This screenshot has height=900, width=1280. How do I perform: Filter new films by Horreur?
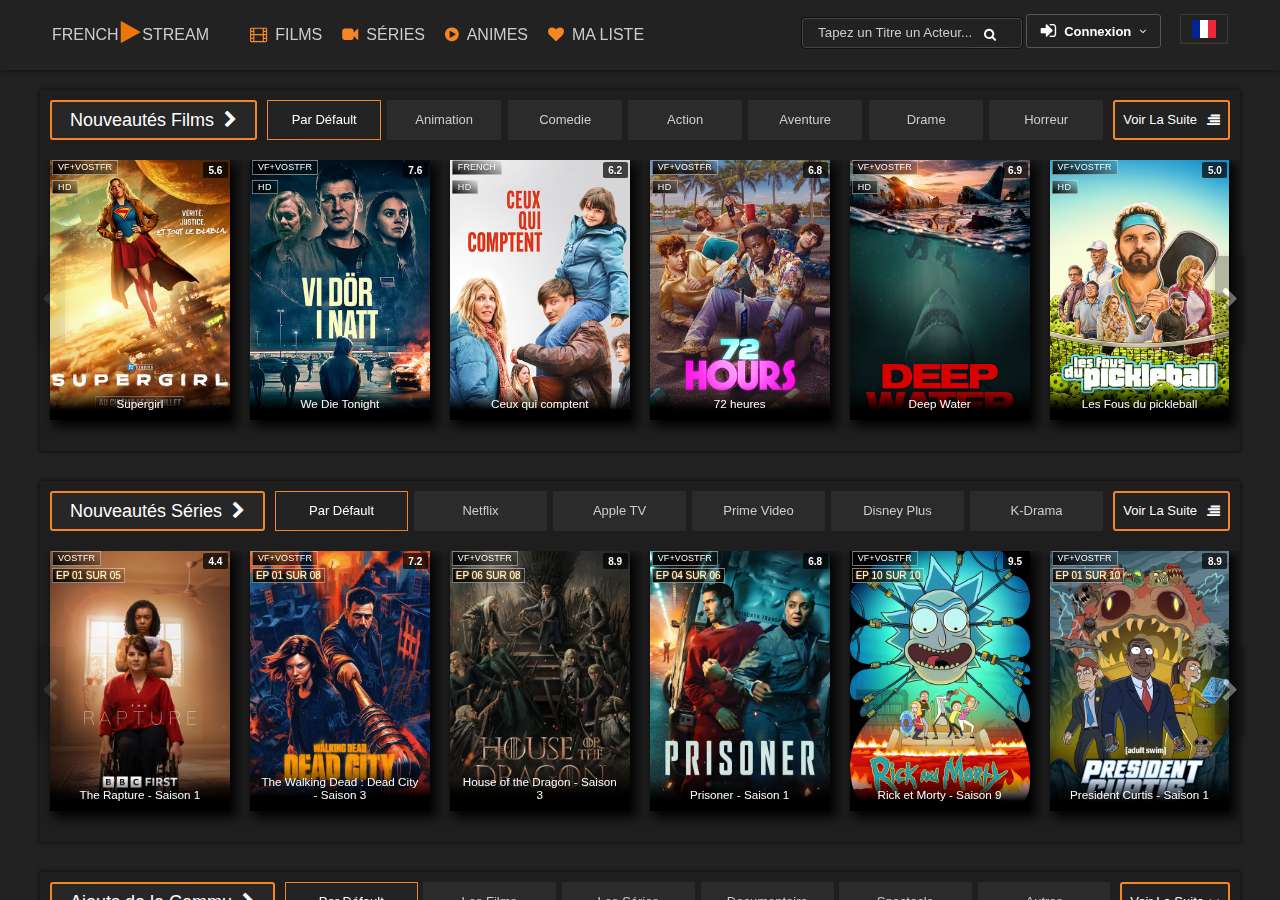click(1046, 120)
